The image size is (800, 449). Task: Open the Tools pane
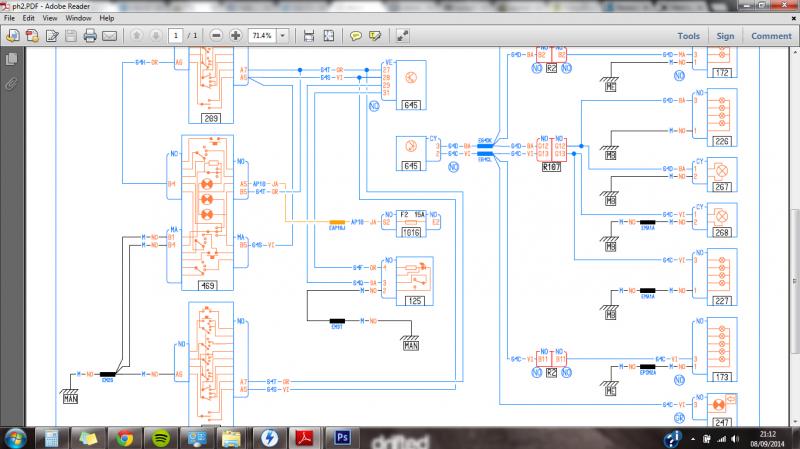tap(688, 36)
